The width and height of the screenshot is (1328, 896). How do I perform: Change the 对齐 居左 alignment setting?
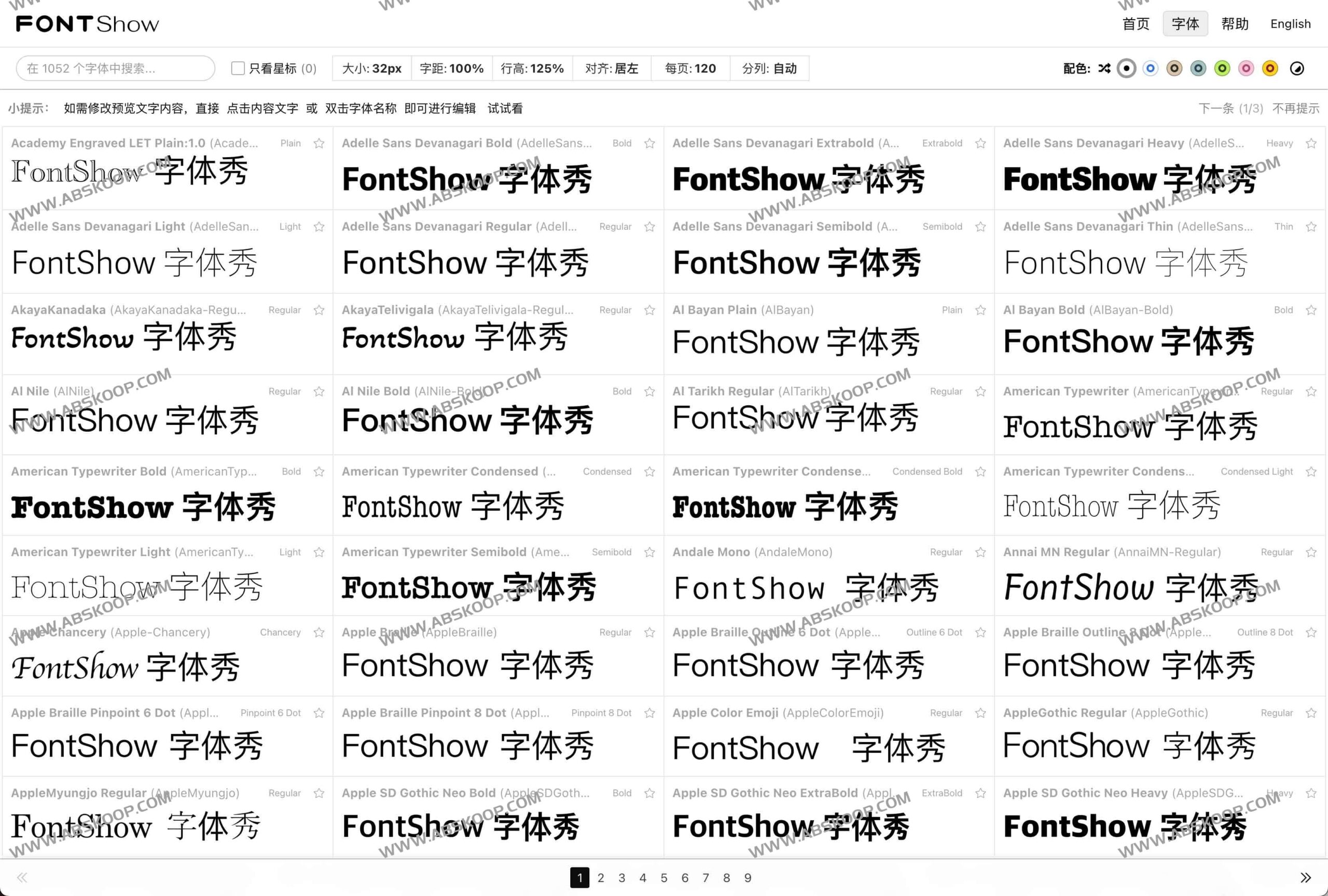(x=612, y=68)
